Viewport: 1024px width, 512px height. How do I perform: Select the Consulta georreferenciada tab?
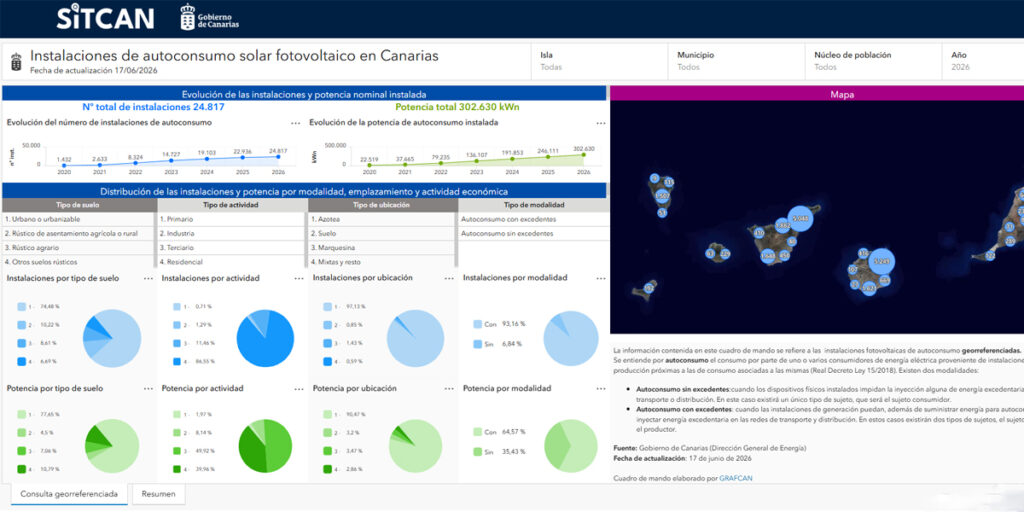pos(69,494)
